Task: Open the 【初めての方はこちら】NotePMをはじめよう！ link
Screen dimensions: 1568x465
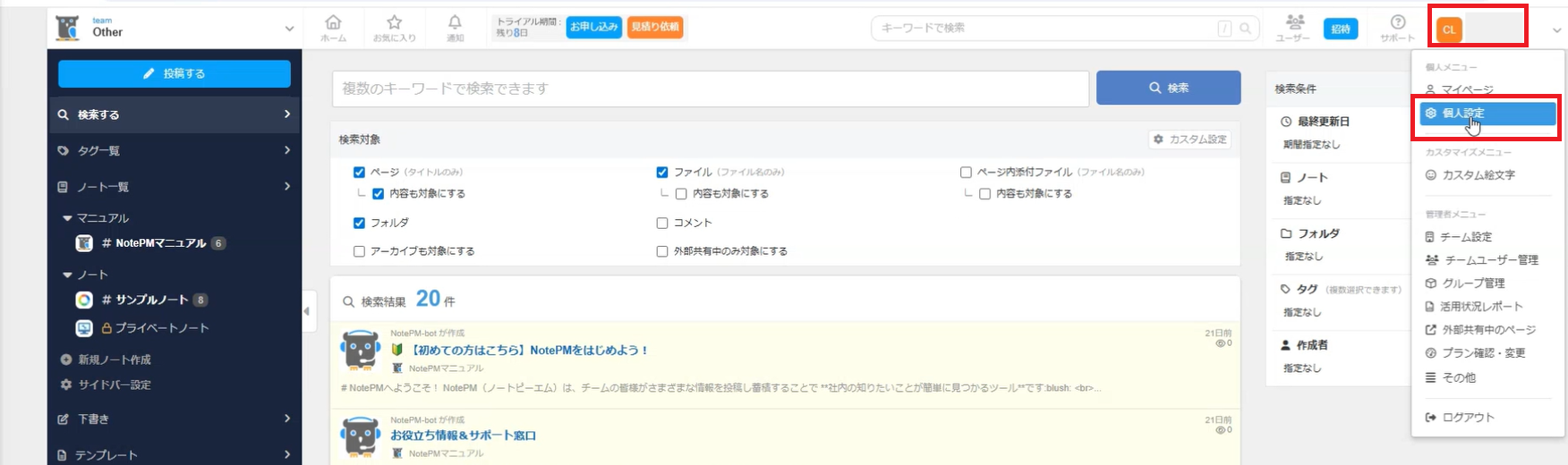Action: click(x=528, y=351)
